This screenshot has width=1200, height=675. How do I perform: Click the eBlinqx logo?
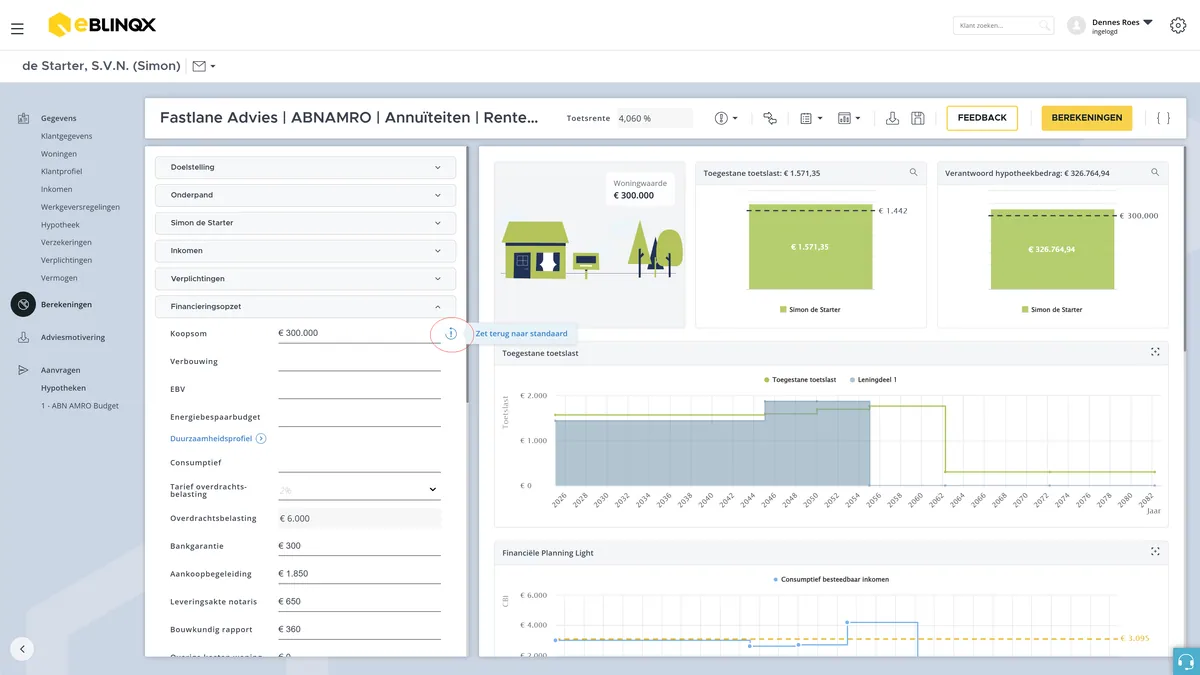102,25
